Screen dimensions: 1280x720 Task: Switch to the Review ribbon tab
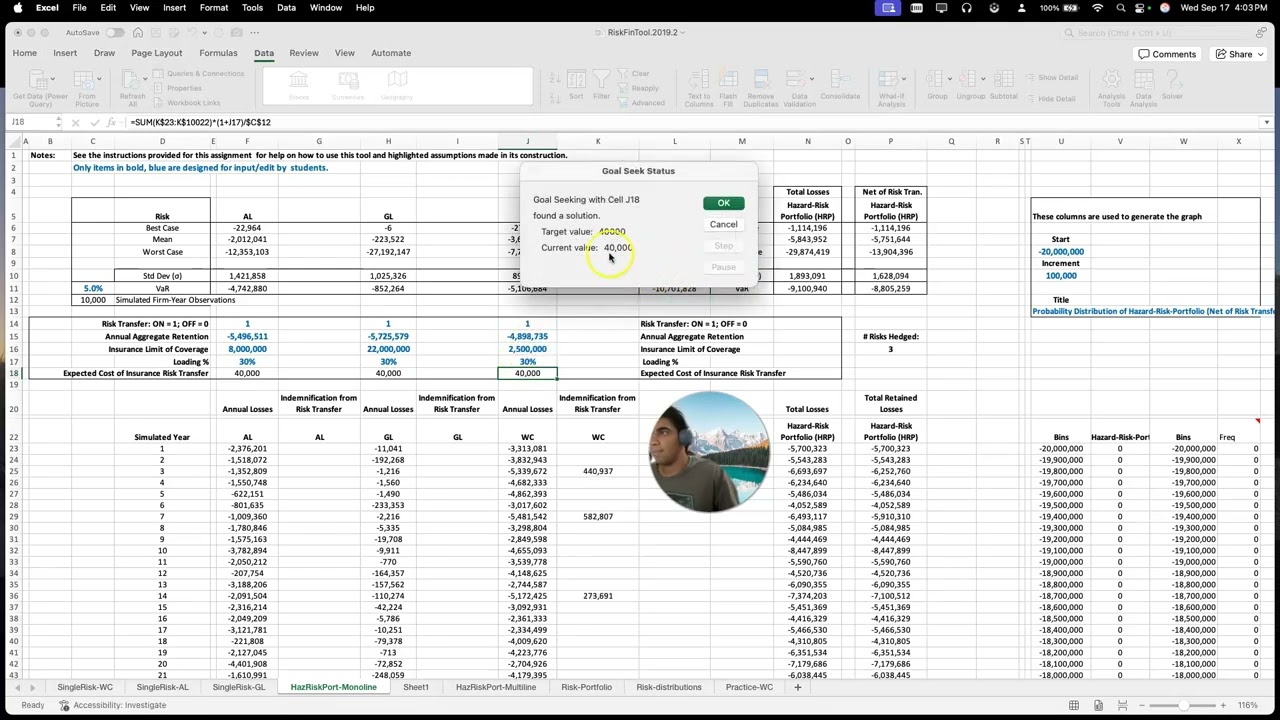(304, 53)
